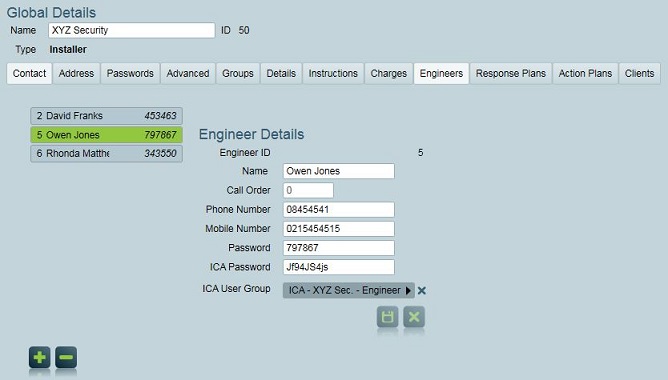Open the Clients tab
Screen dimensions: 668x380
click(x=639, y=73)
